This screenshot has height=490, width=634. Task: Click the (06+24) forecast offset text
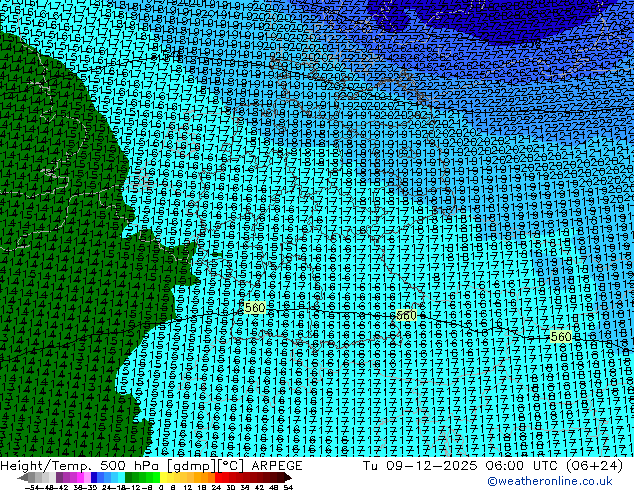pos(594,466)
